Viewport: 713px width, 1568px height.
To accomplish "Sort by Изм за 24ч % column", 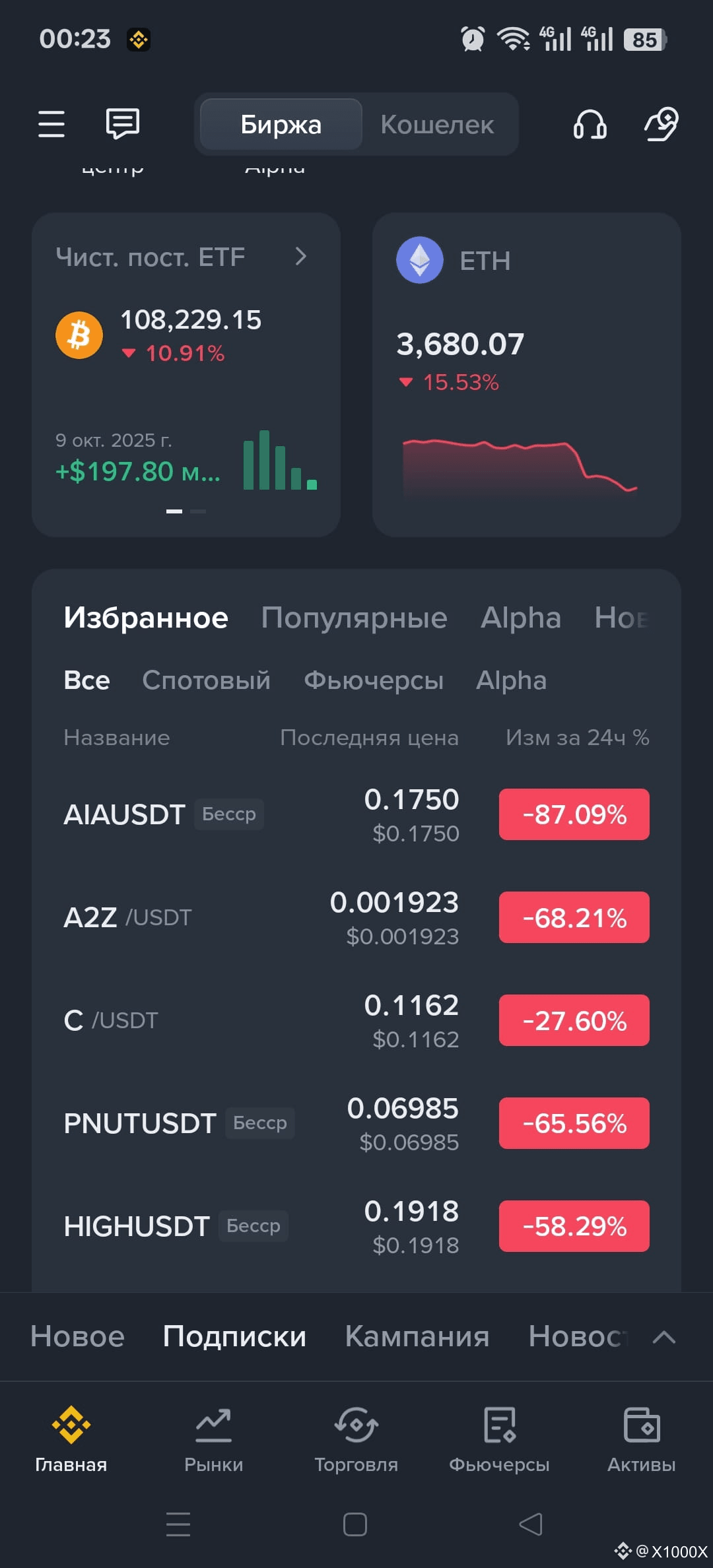I will 578,737.
